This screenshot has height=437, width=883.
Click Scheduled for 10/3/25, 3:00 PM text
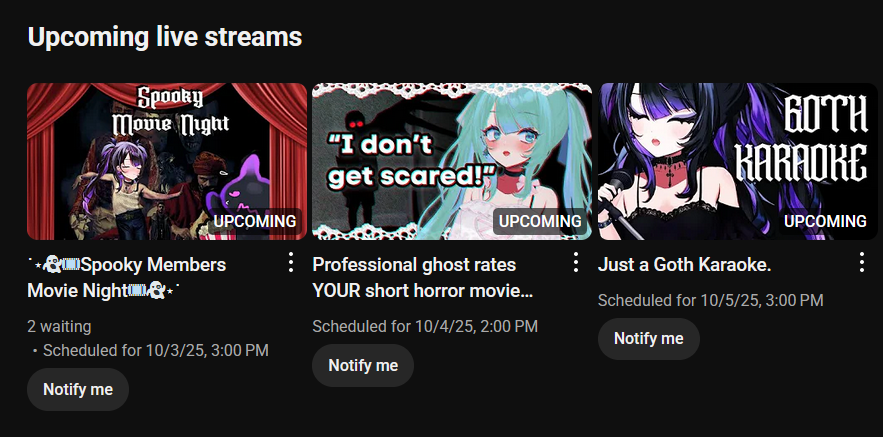156,351
